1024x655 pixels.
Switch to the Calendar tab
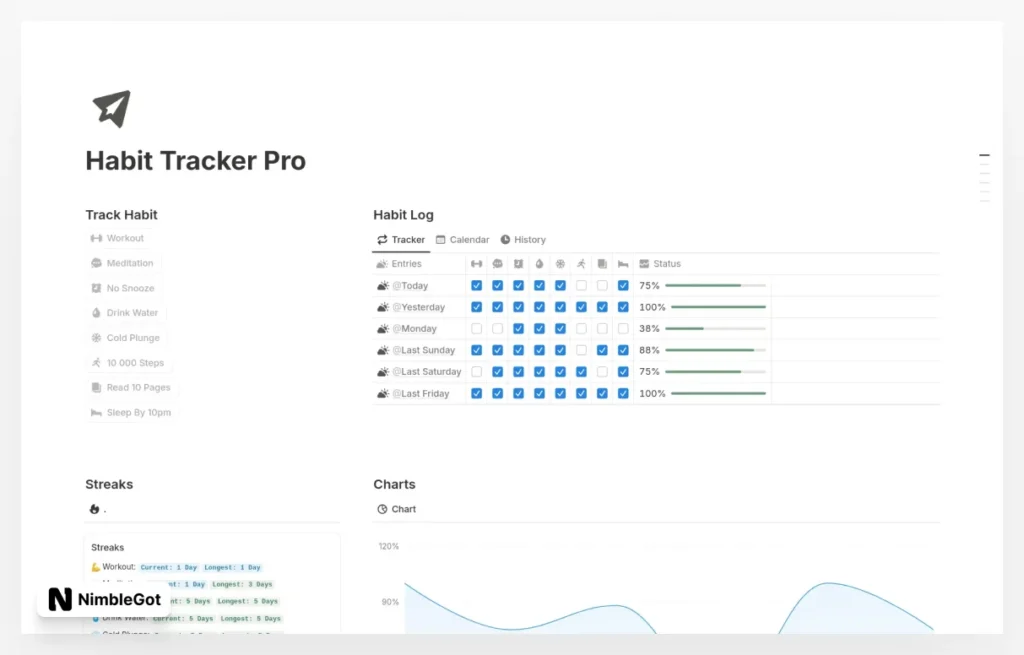(462, 240)
